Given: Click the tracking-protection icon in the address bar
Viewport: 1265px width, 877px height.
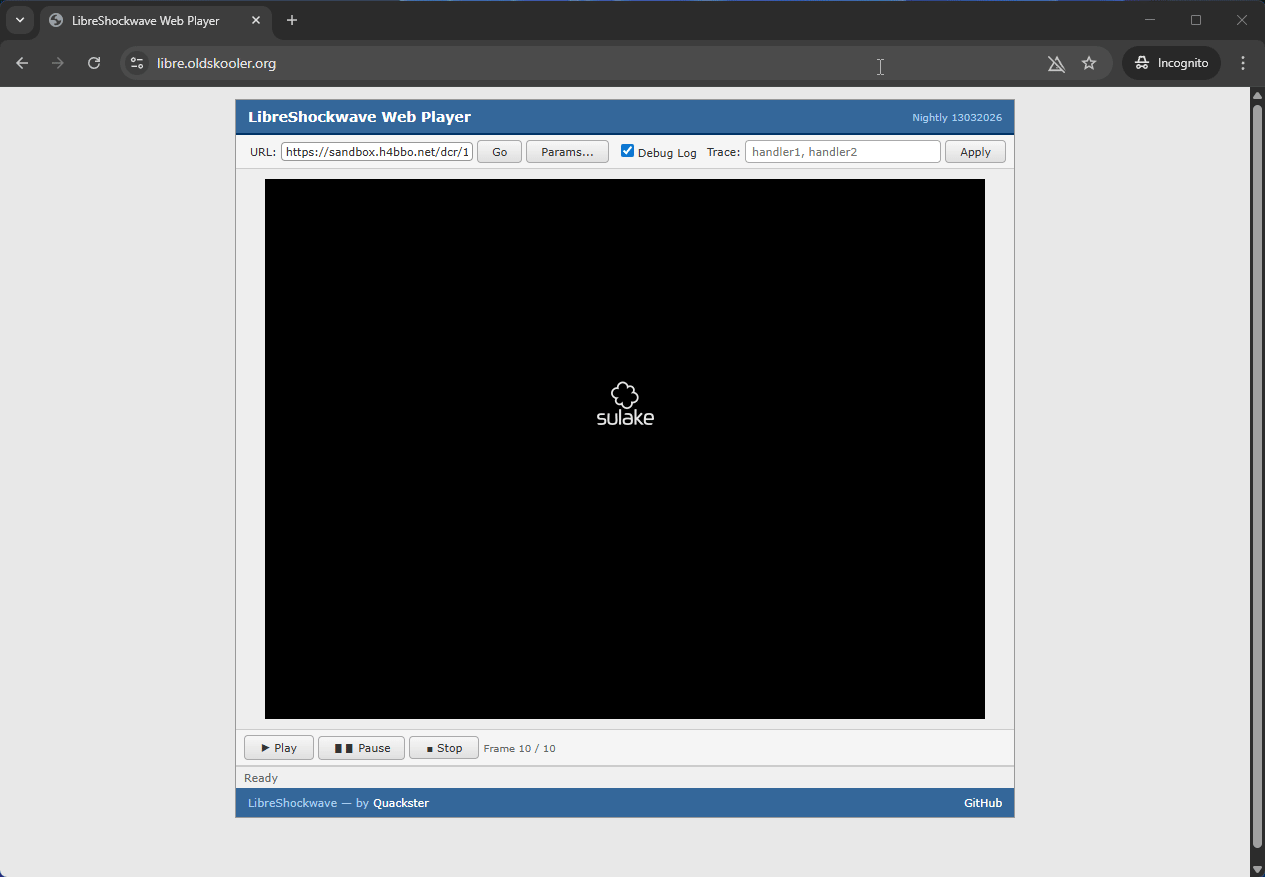Looking at the screenshot, I should (1056, 63).
